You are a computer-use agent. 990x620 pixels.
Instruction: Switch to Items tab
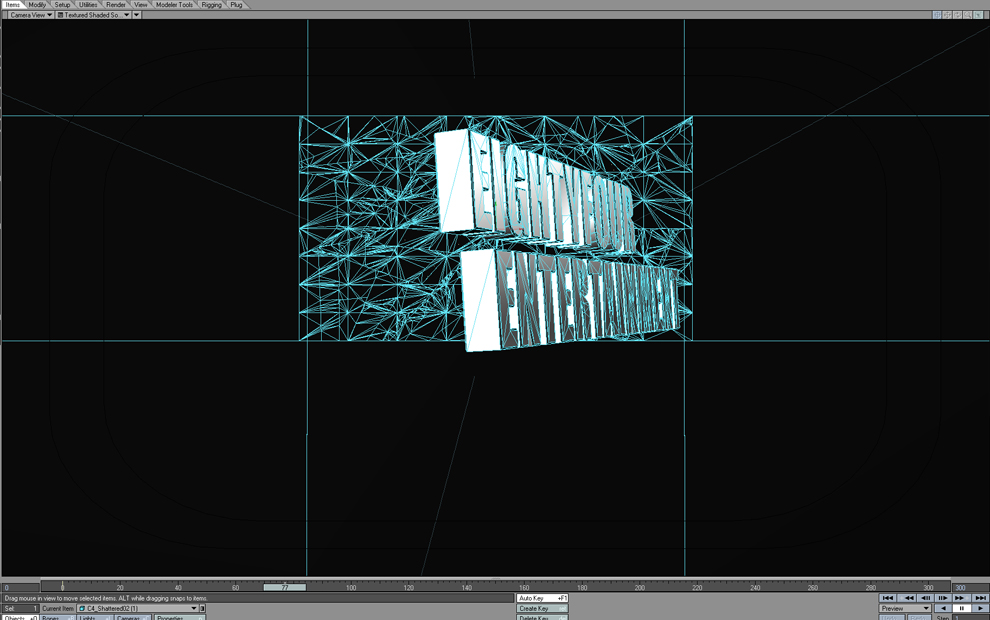[x=13, y=4]
